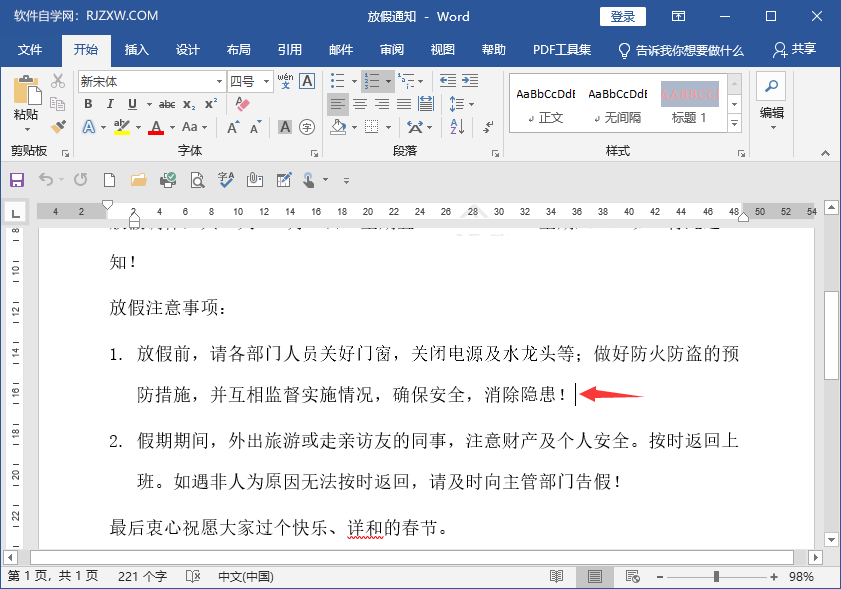Screen dimensions: 841x589
Task: Adjust the zoom slider handle
Action: [x=716, y=577]
